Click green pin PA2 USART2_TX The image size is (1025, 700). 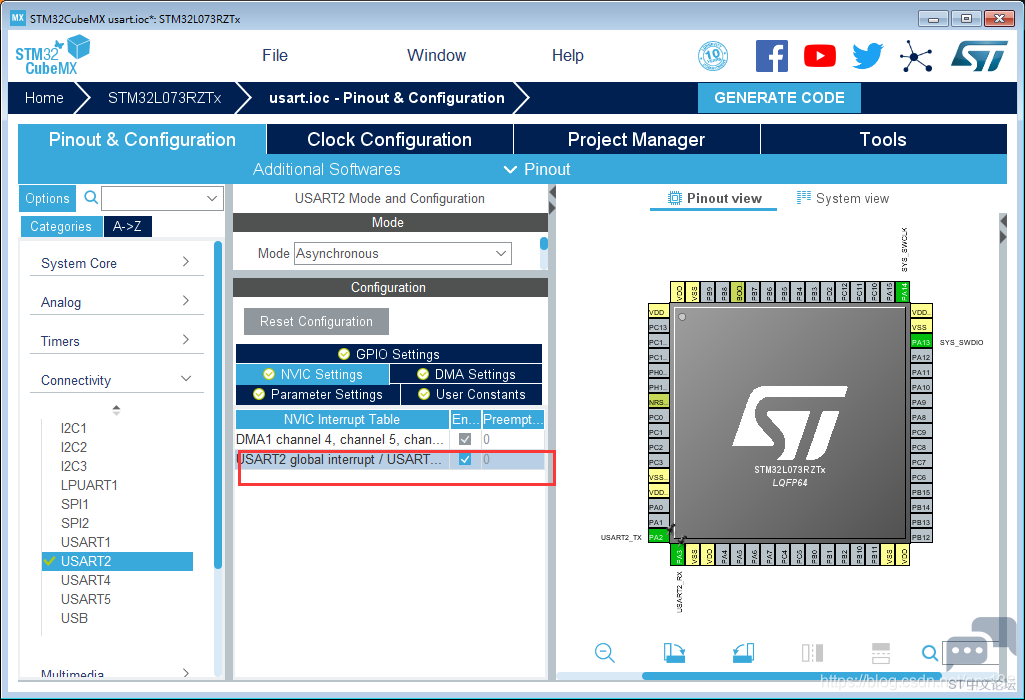657,537
